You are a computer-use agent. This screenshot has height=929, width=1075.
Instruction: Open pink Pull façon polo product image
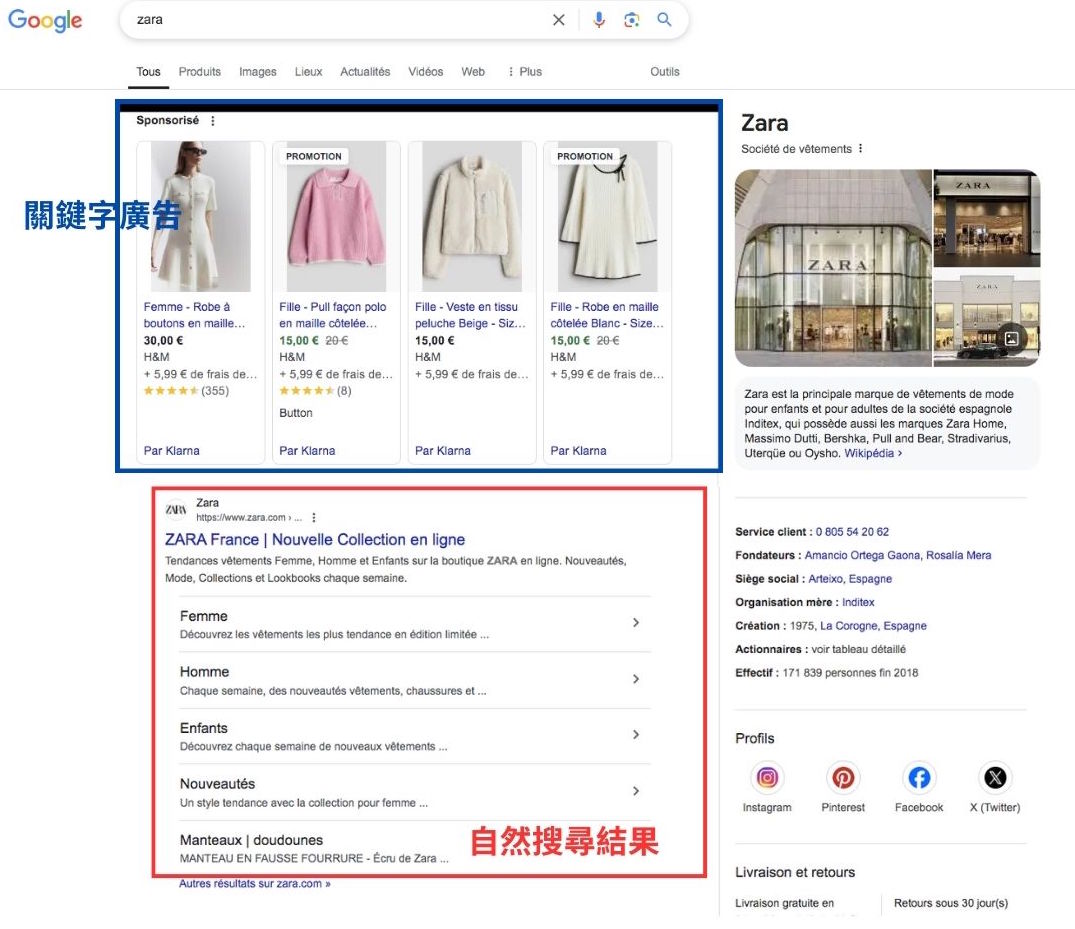tap(336, 217)
